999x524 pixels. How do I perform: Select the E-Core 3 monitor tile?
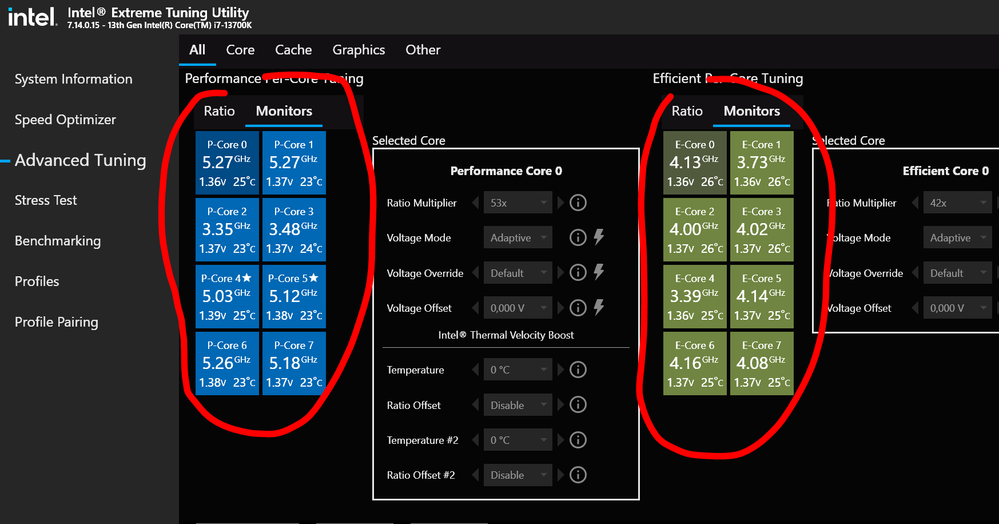coord(762,229)
